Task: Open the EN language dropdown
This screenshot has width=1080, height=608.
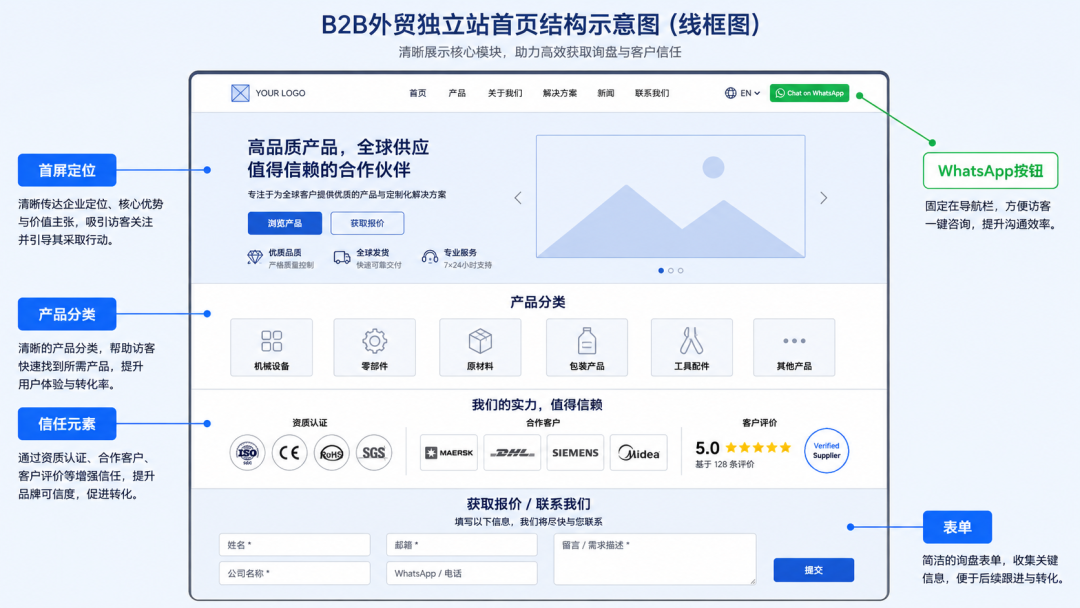Action: click(742, 93)
